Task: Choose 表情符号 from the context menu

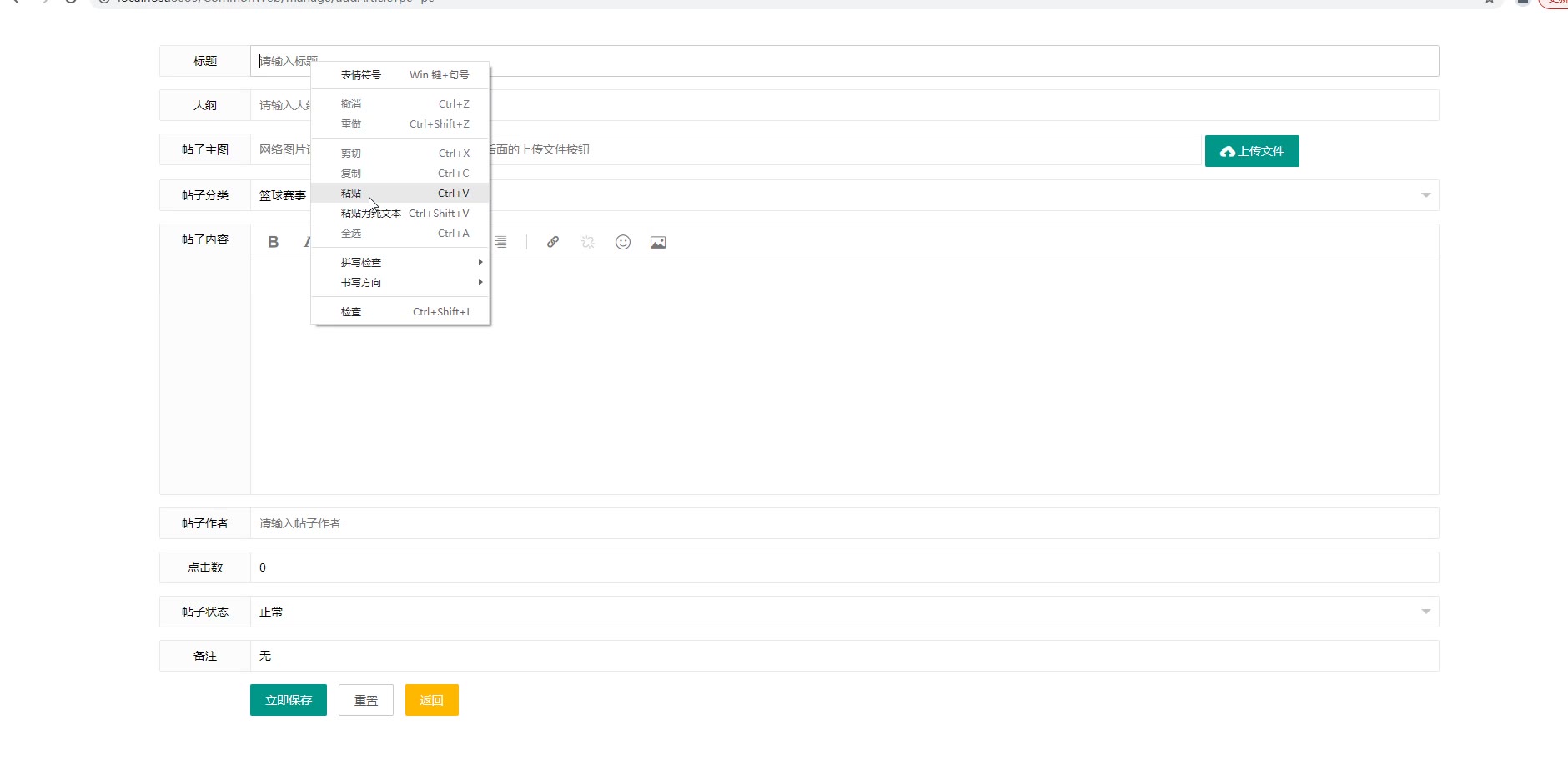Action: 400,74
